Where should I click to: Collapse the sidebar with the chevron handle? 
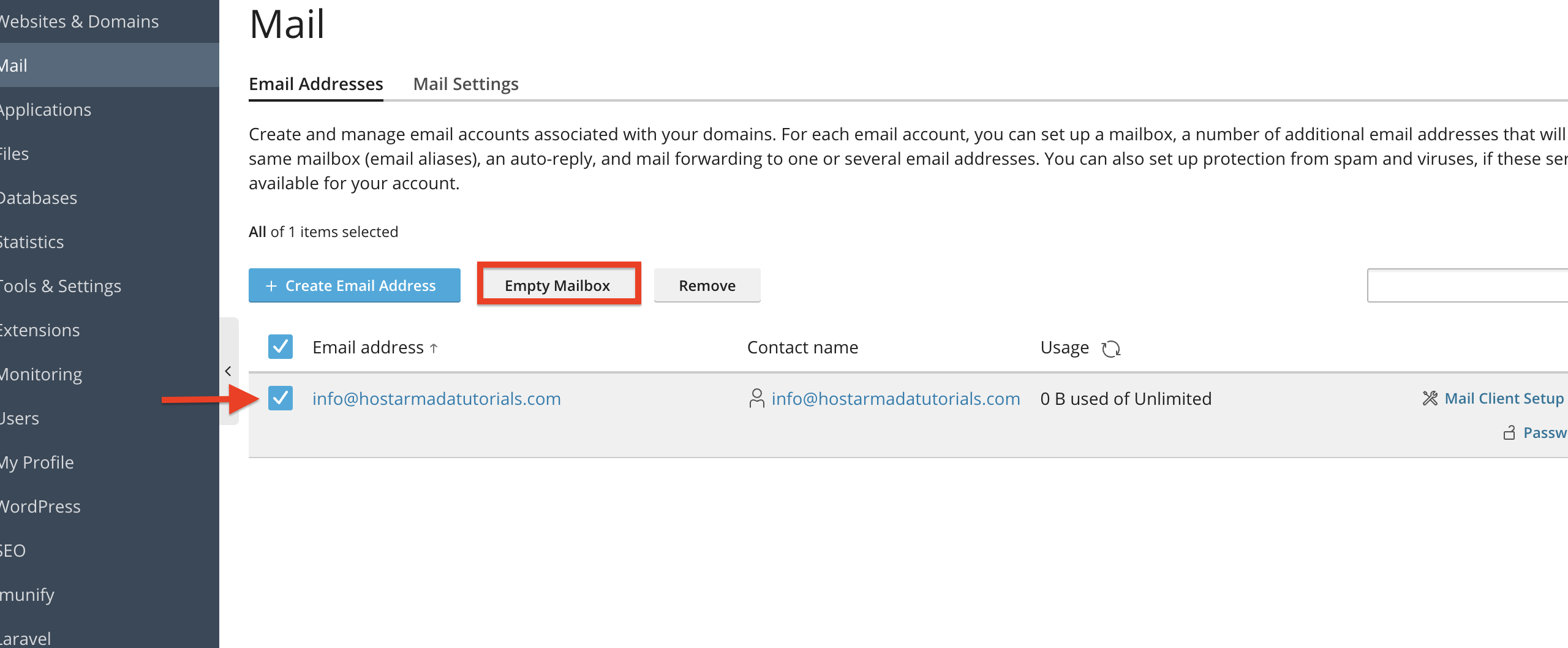tap(228, 371)
